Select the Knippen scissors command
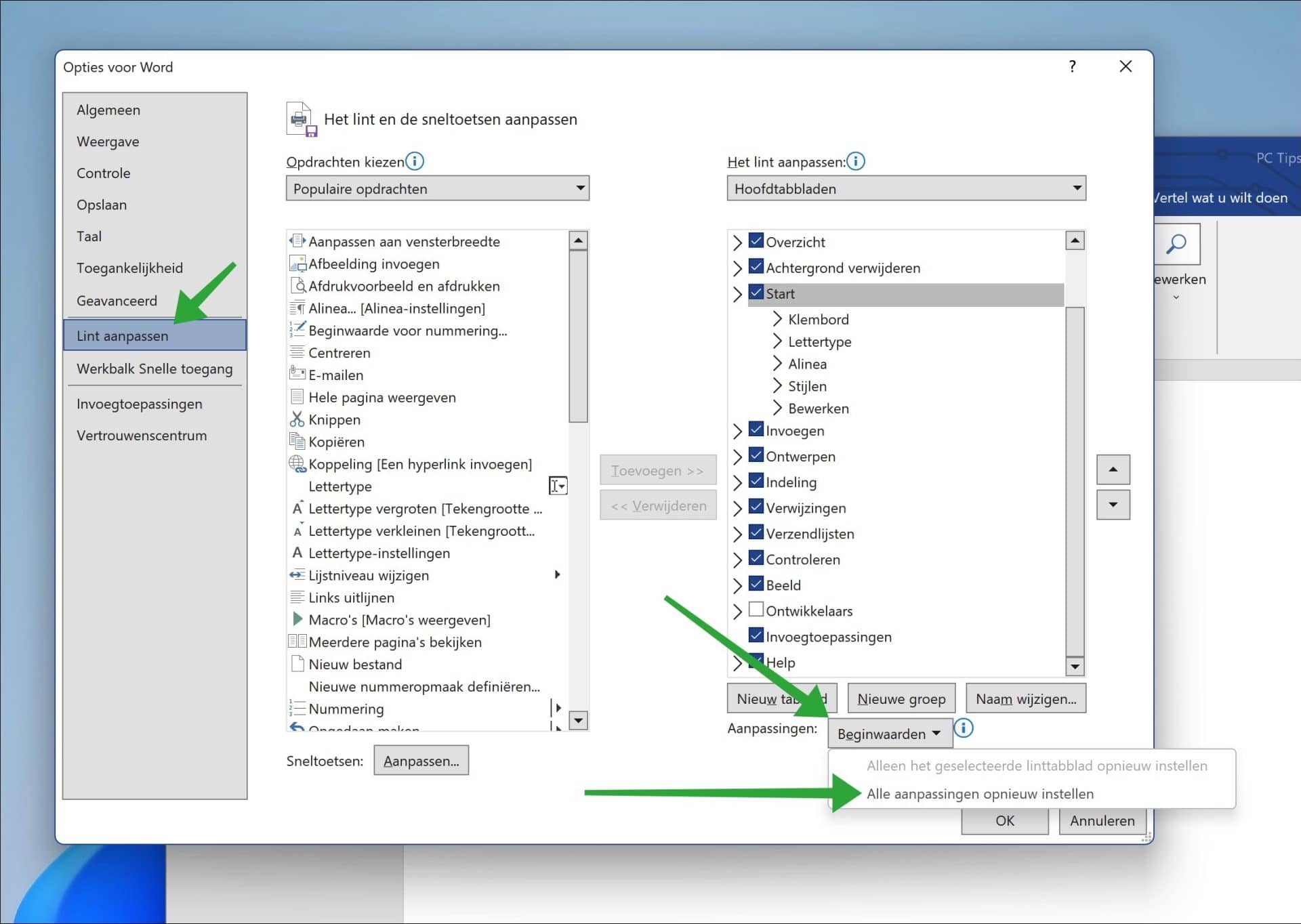The image size is (1301, 924). (x=298, y=419)
